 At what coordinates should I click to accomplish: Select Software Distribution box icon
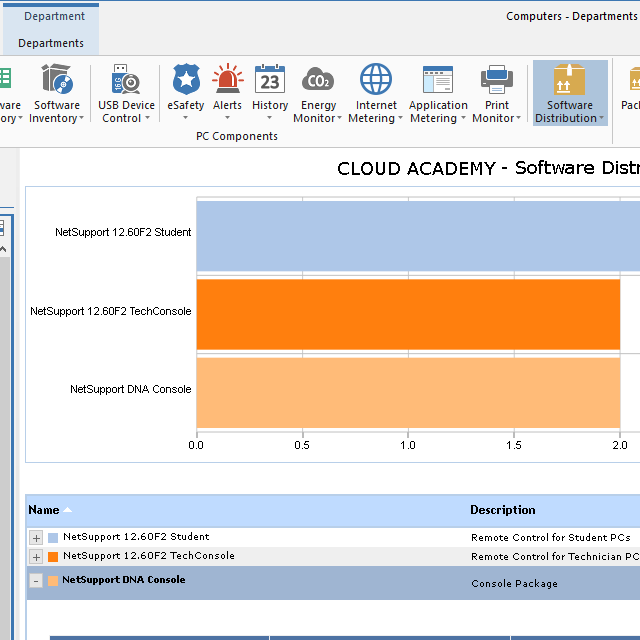(x=569, y=79)
